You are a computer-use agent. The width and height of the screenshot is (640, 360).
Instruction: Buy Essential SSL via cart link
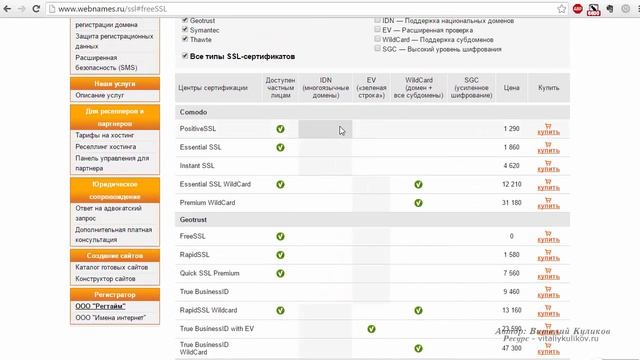[548, 147]
